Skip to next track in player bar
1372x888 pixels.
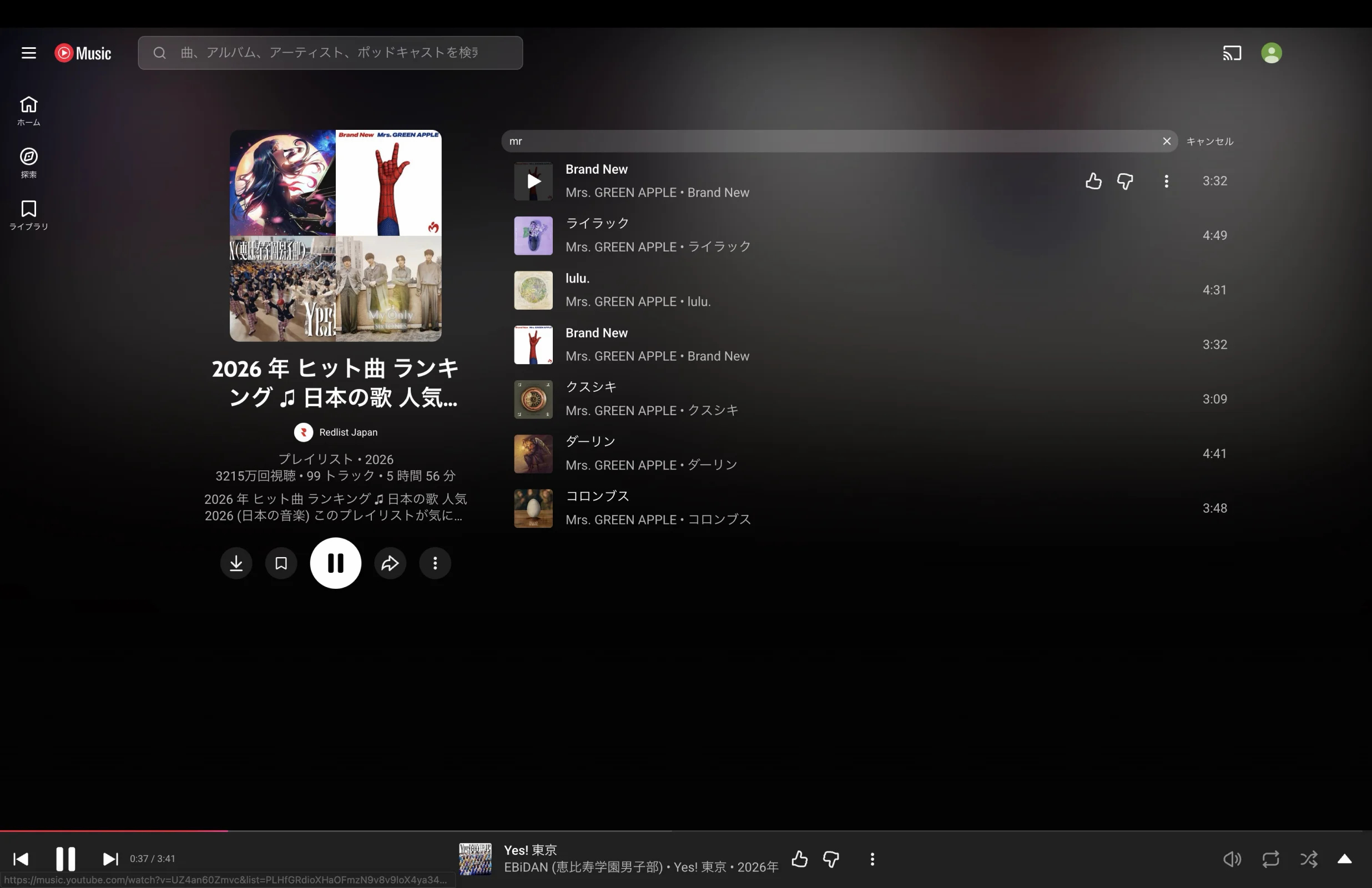coord(110,859)
